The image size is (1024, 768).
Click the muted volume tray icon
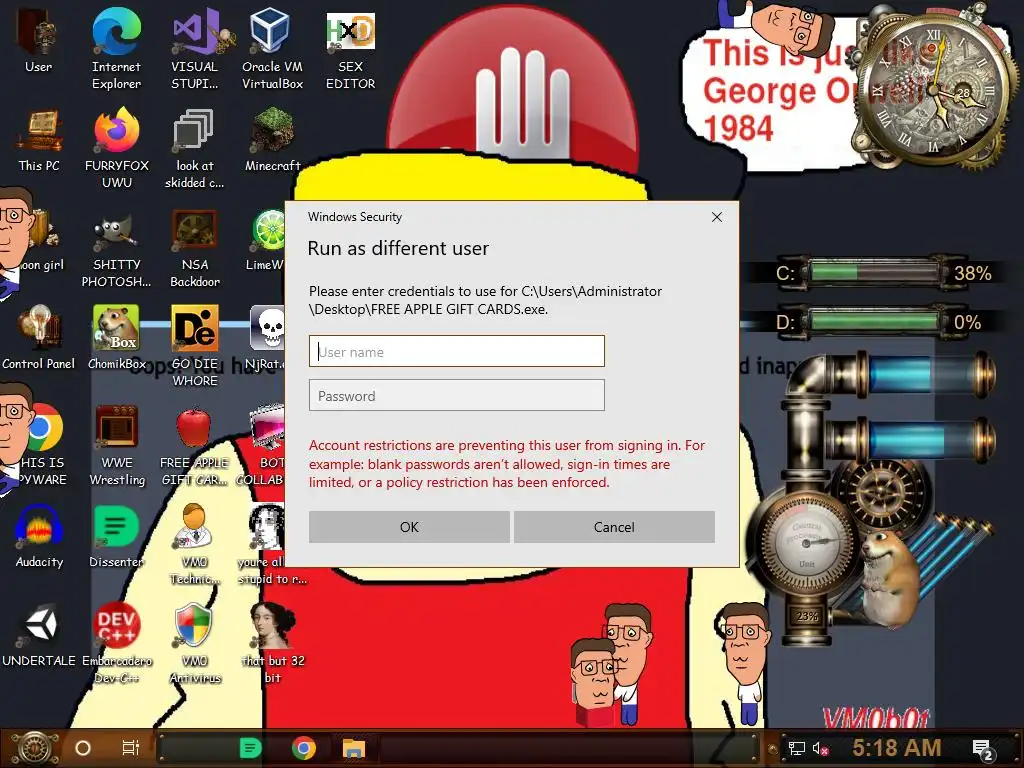820,748
